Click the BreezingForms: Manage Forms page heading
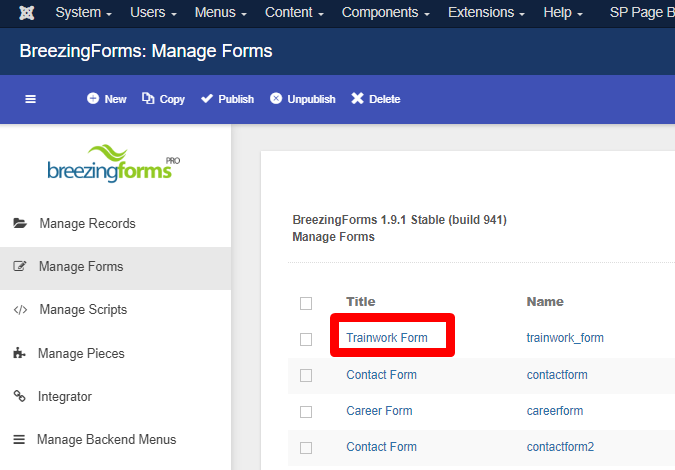Viewport: 675px width, 470px height. [146, 51]
